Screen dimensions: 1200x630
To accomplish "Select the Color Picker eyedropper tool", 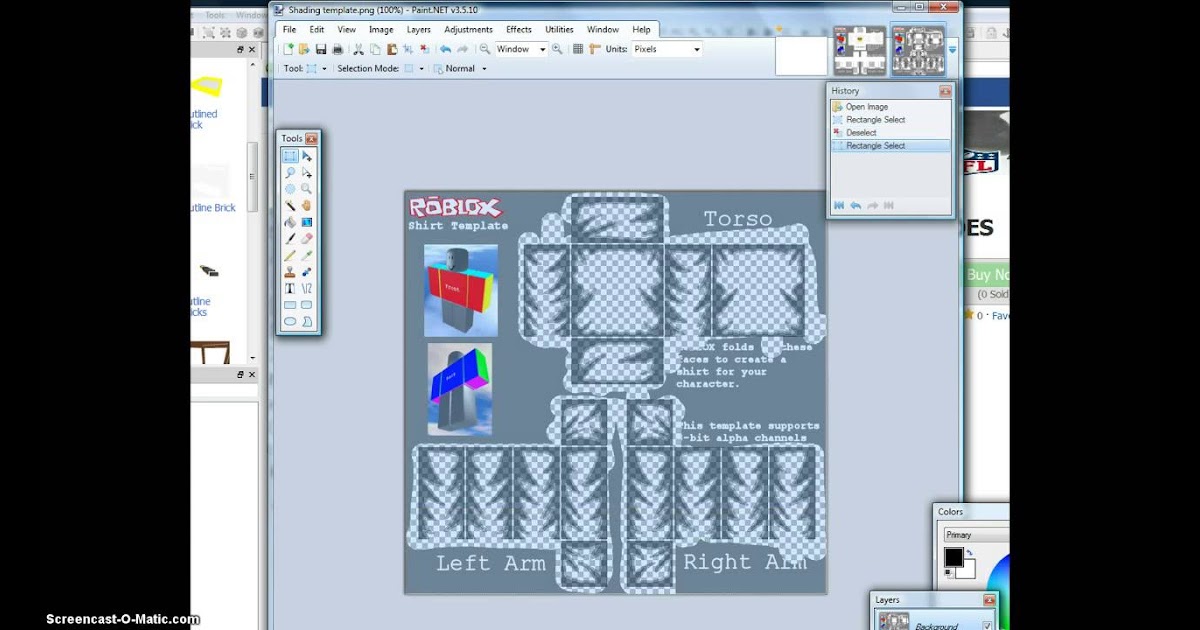I will (306, 255).
